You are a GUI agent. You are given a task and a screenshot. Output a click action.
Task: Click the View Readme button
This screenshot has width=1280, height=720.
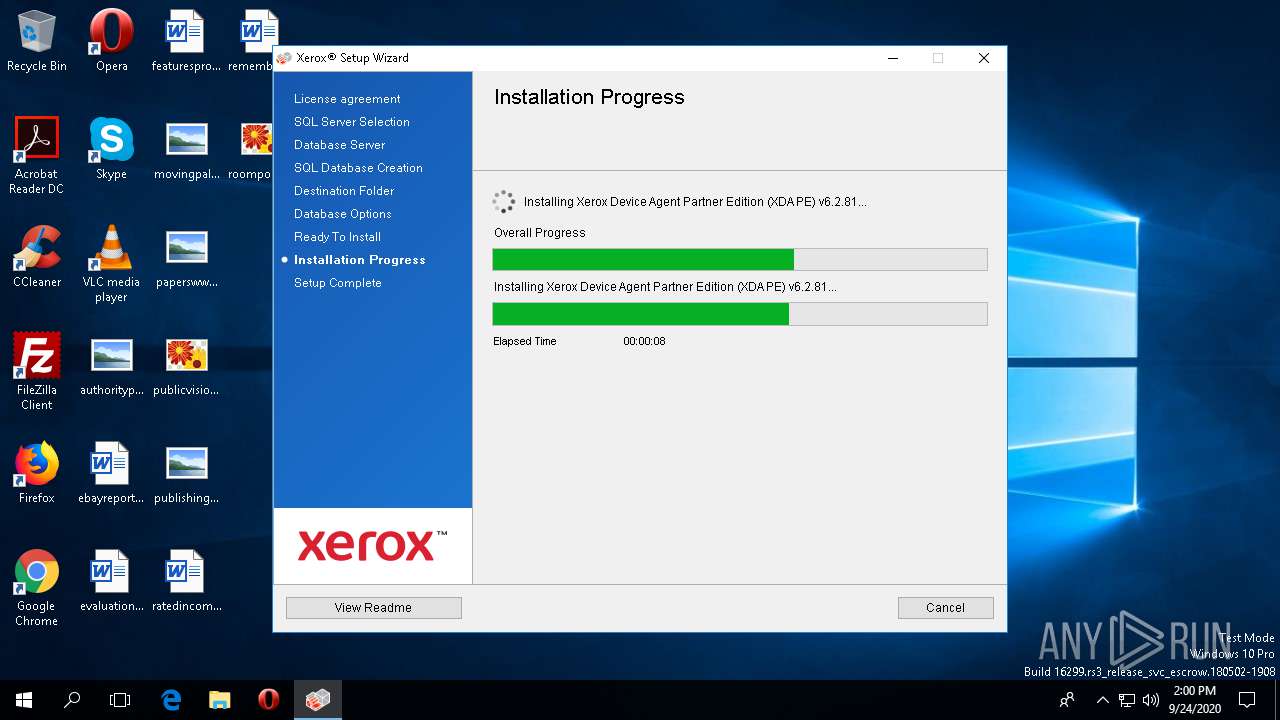tap(374, 608)
